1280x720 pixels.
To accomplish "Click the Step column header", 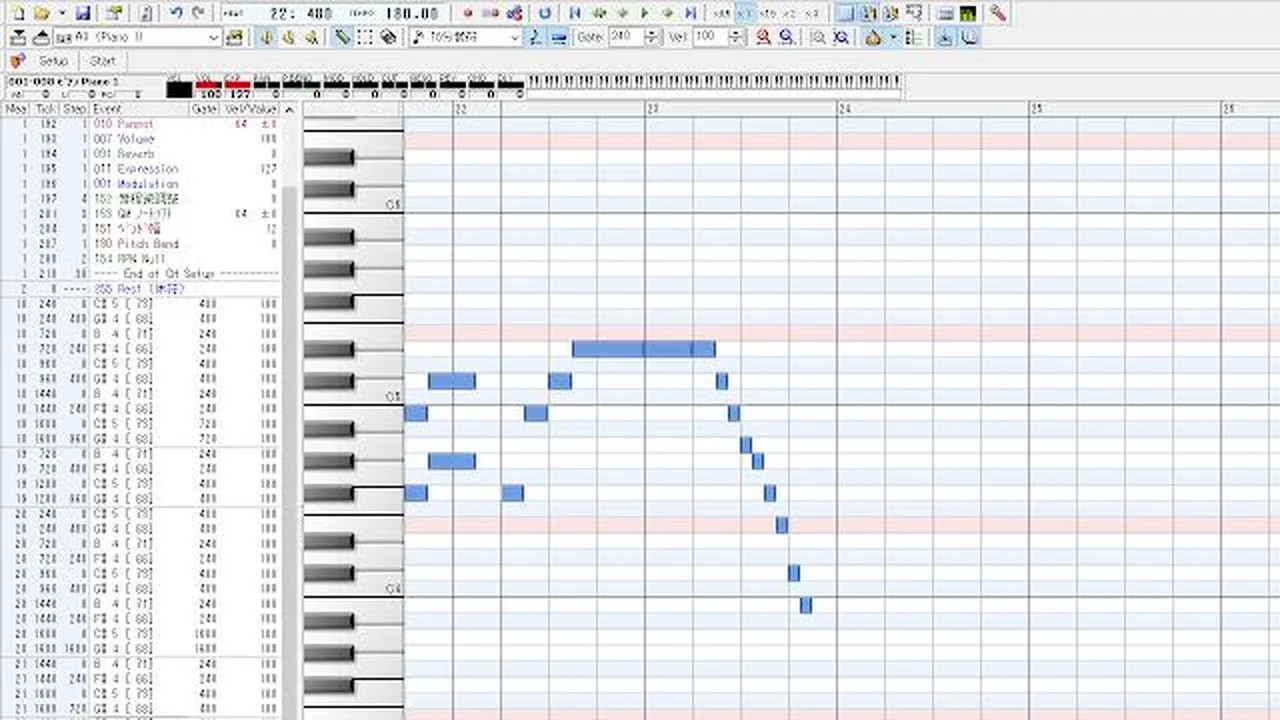I will click(75, 109).
